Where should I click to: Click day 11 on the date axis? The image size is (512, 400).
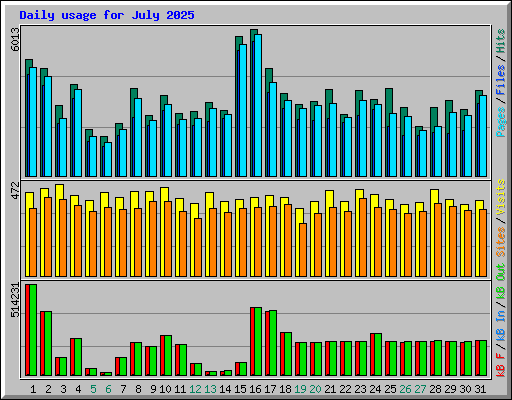(180, 389)
